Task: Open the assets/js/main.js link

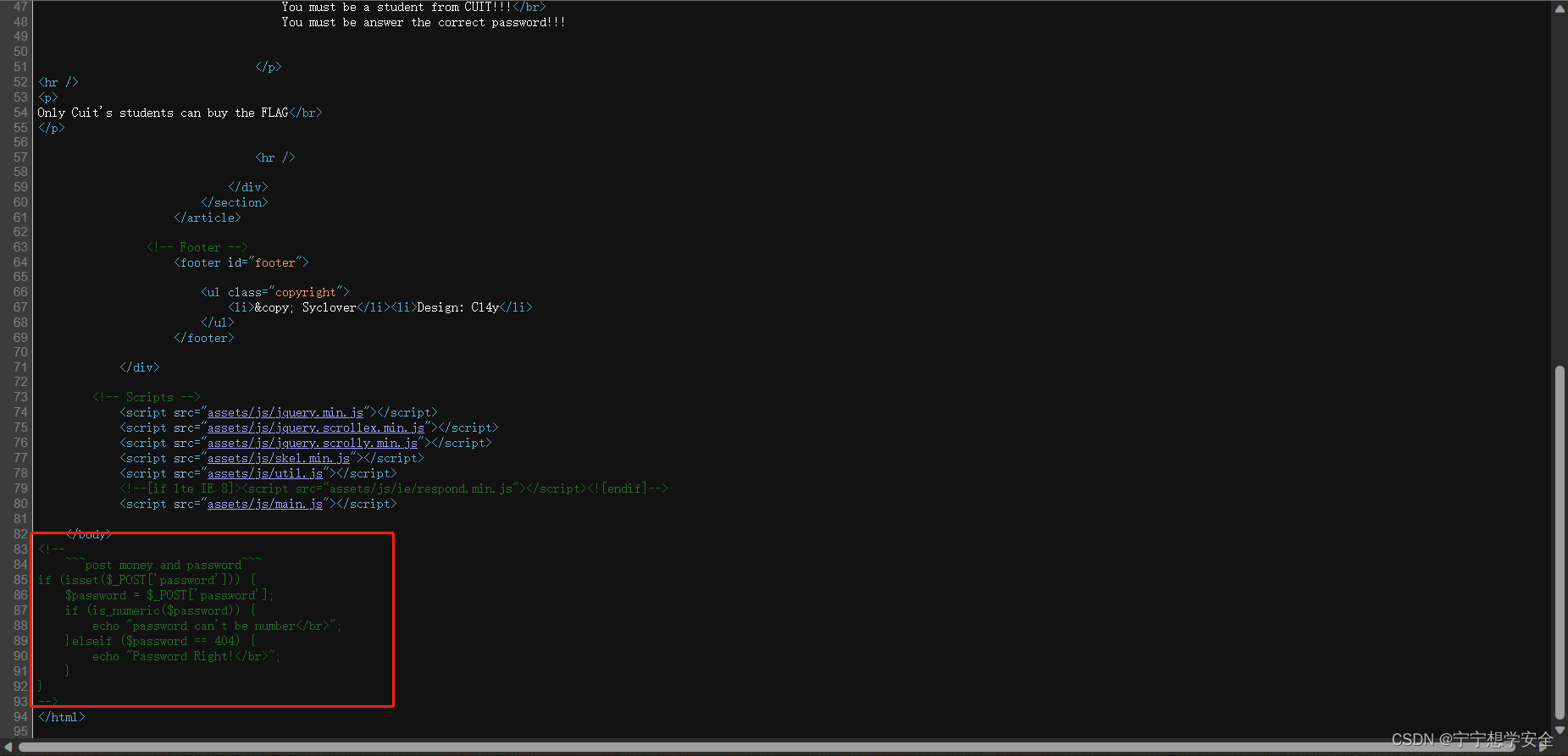Action: (265, 504)
